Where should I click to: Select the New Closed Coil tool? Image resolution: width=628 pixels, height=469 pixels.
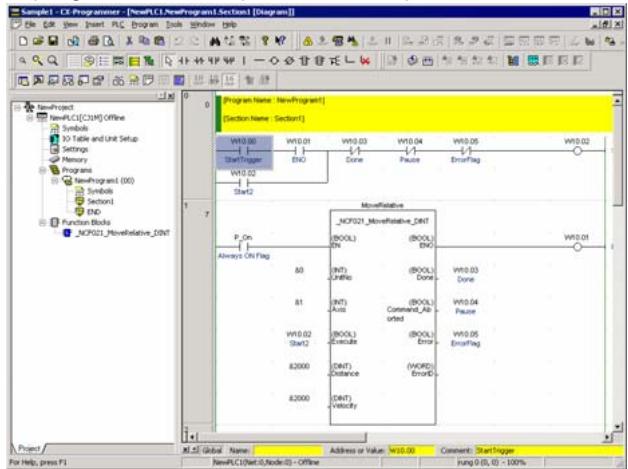(289, 61)
